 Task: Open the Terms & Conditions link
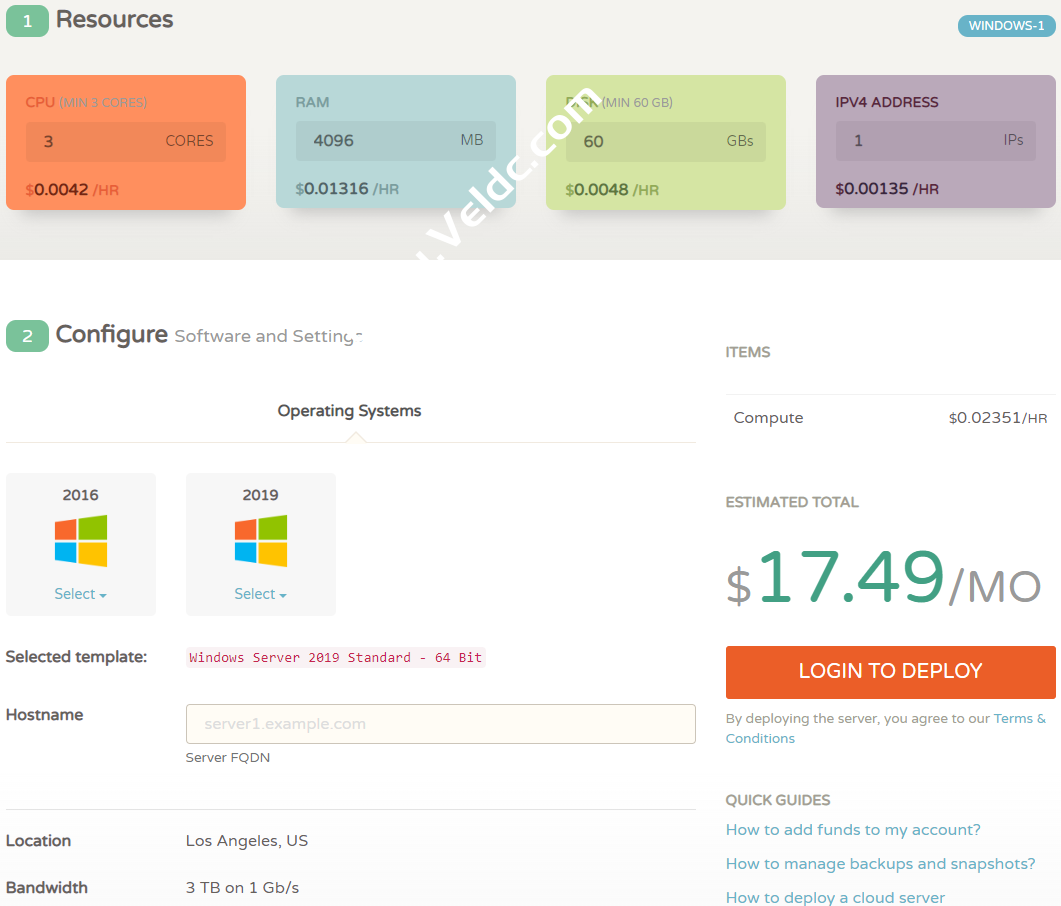point(1019,719)
